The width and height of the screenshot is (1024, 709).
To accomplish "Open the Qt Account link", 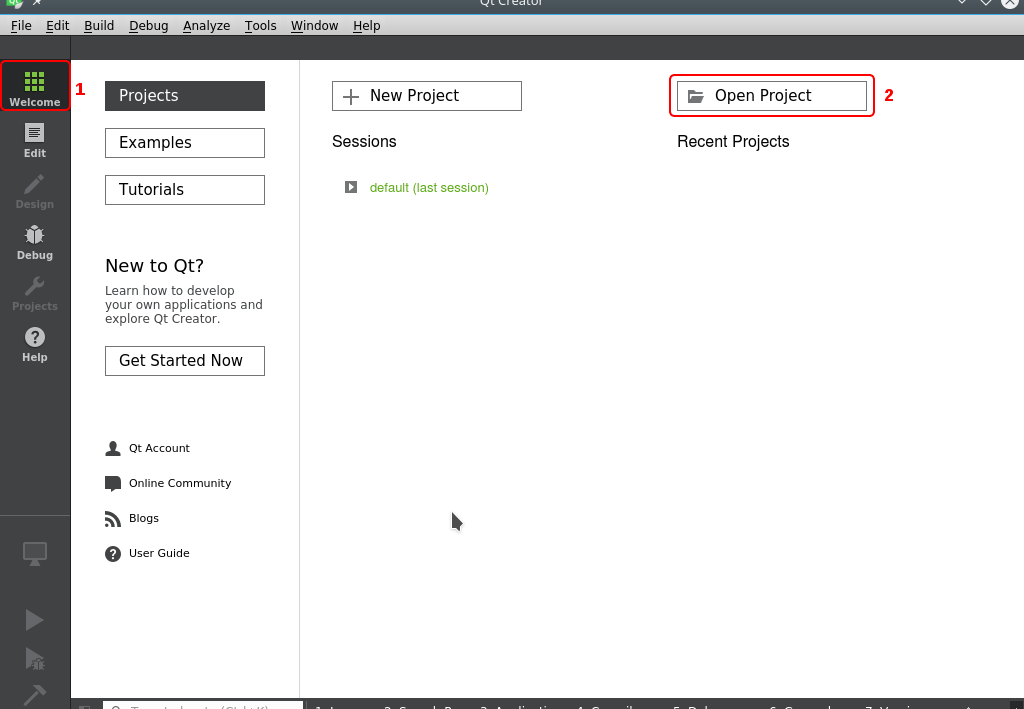I will pos(159,448).
